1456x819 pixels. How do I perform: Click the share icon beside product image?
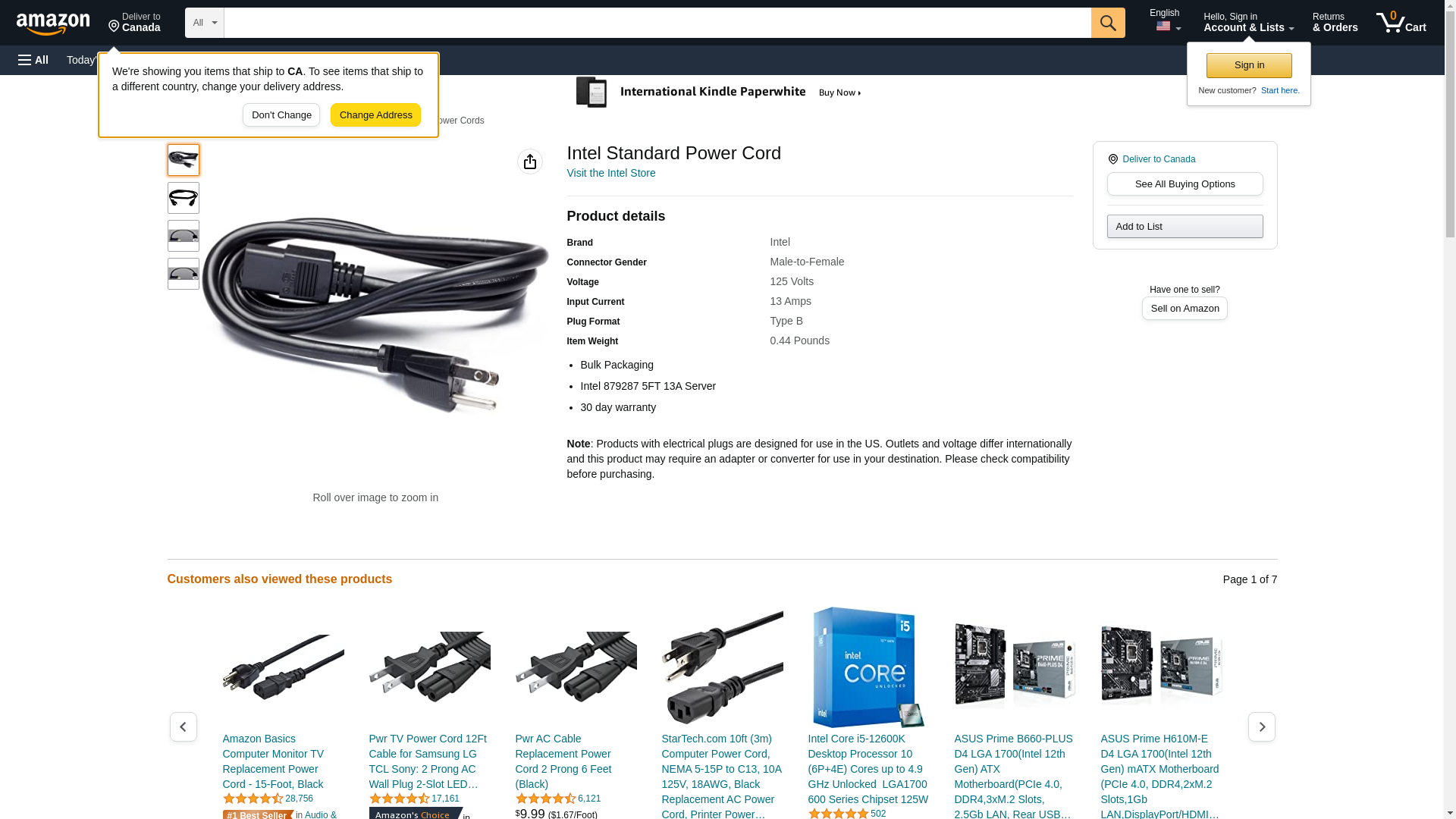click(x=530, y=162)
